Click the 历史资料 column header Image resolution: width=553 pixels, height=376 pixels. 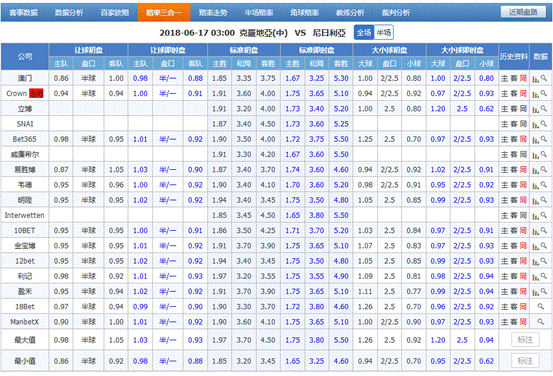pos(514,56)
